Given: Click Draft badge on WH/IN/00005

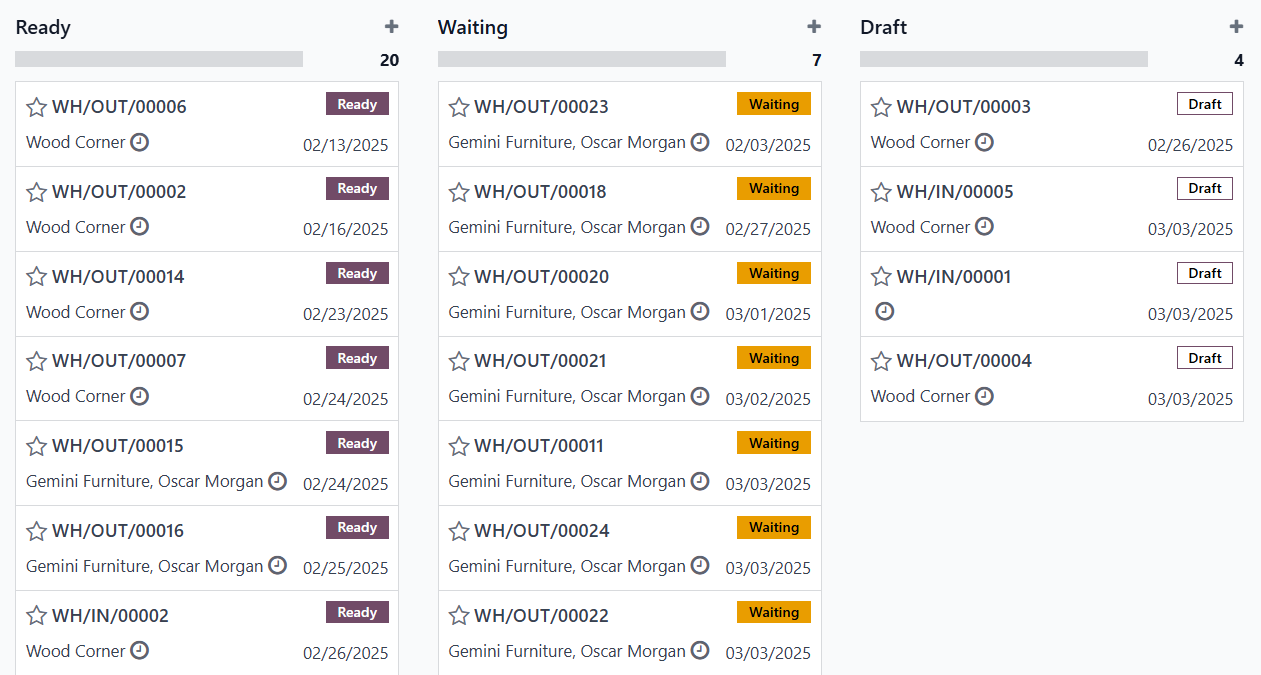Looking at the screenshot, I should [x=1205, y=189].
